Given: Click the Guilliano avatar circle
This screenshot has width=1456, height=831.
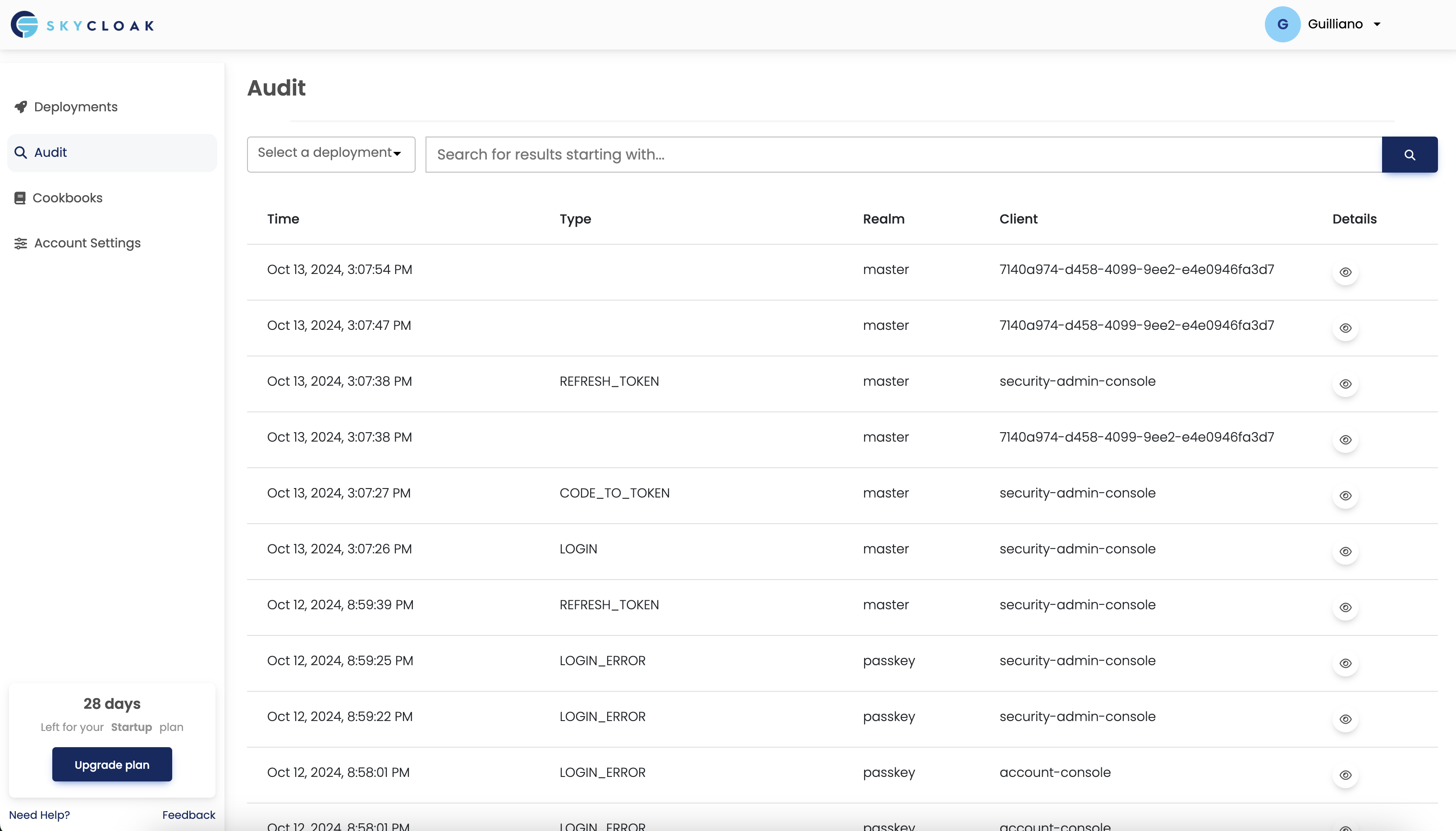Looking at the screenshot, I should pos(1282,24).
